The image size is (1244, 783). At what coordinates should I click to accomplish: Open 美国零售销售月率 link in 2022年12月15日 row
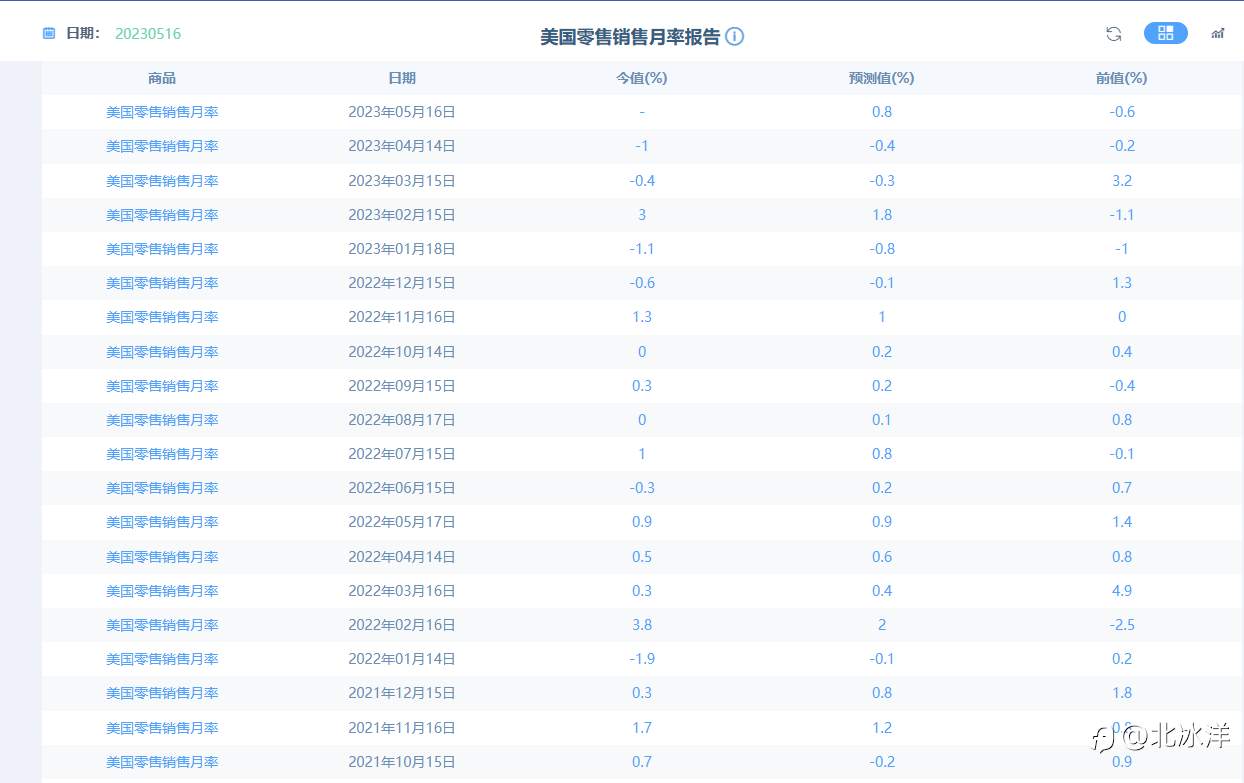(x=162, y=283)
